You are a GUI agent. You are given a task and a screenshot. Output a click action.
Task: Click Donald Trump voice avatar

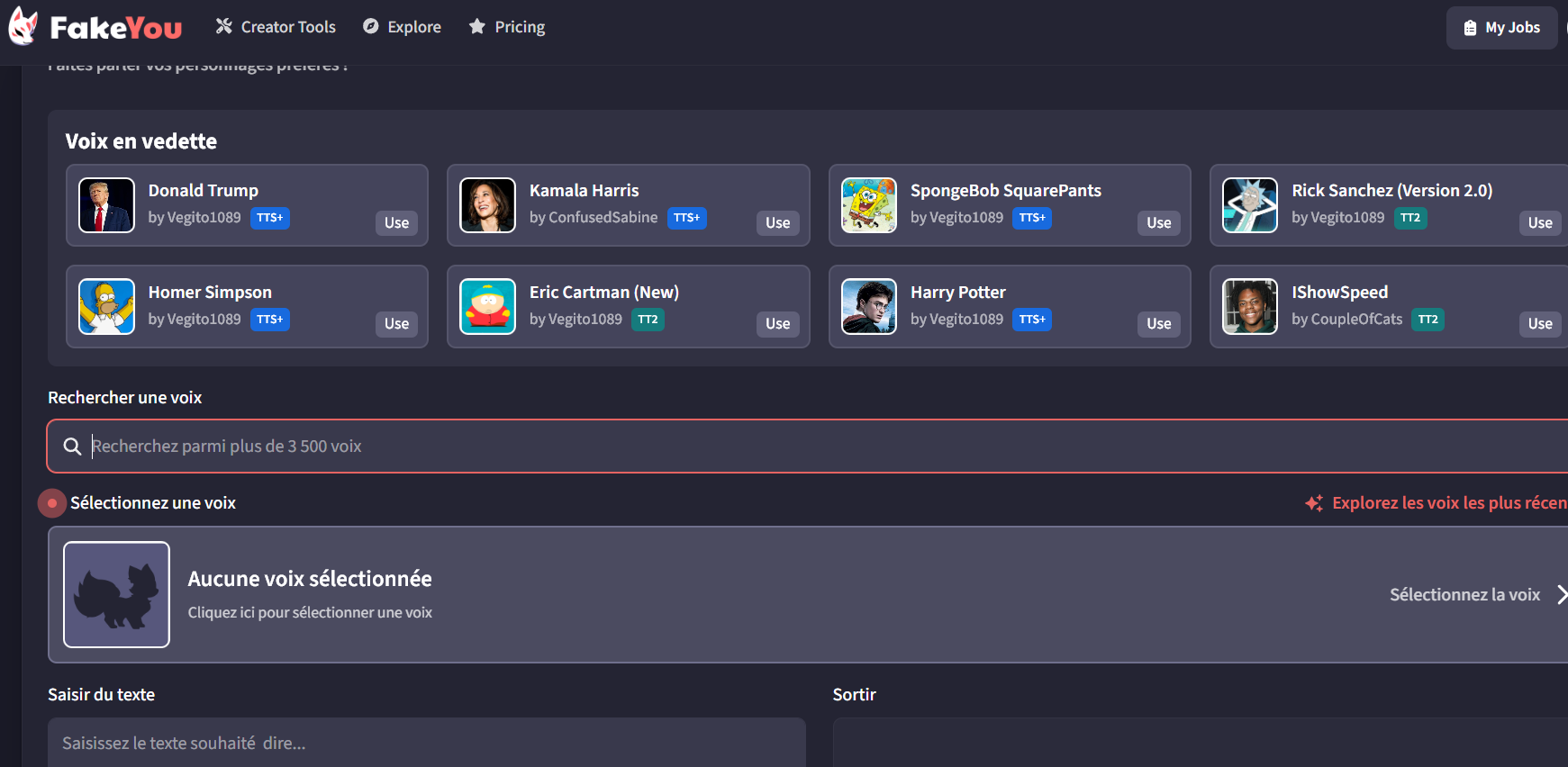pyautogui.click(x=106, y=205)
